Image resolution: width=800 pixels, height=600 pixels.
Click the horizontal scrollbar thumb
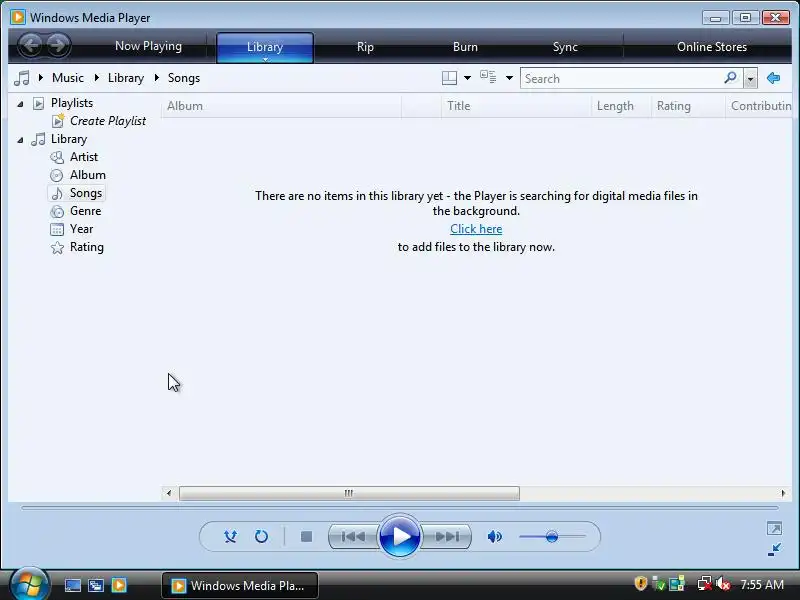tap(349, 493)
